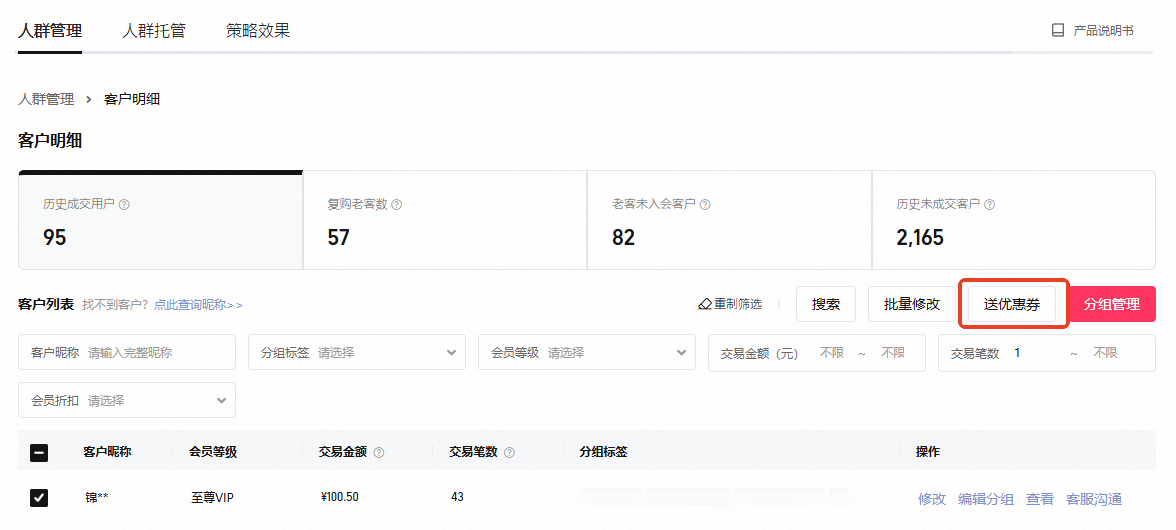Click help icon next to 老客未入会客户
1176x530 pixels.
(x=705, y=204)
